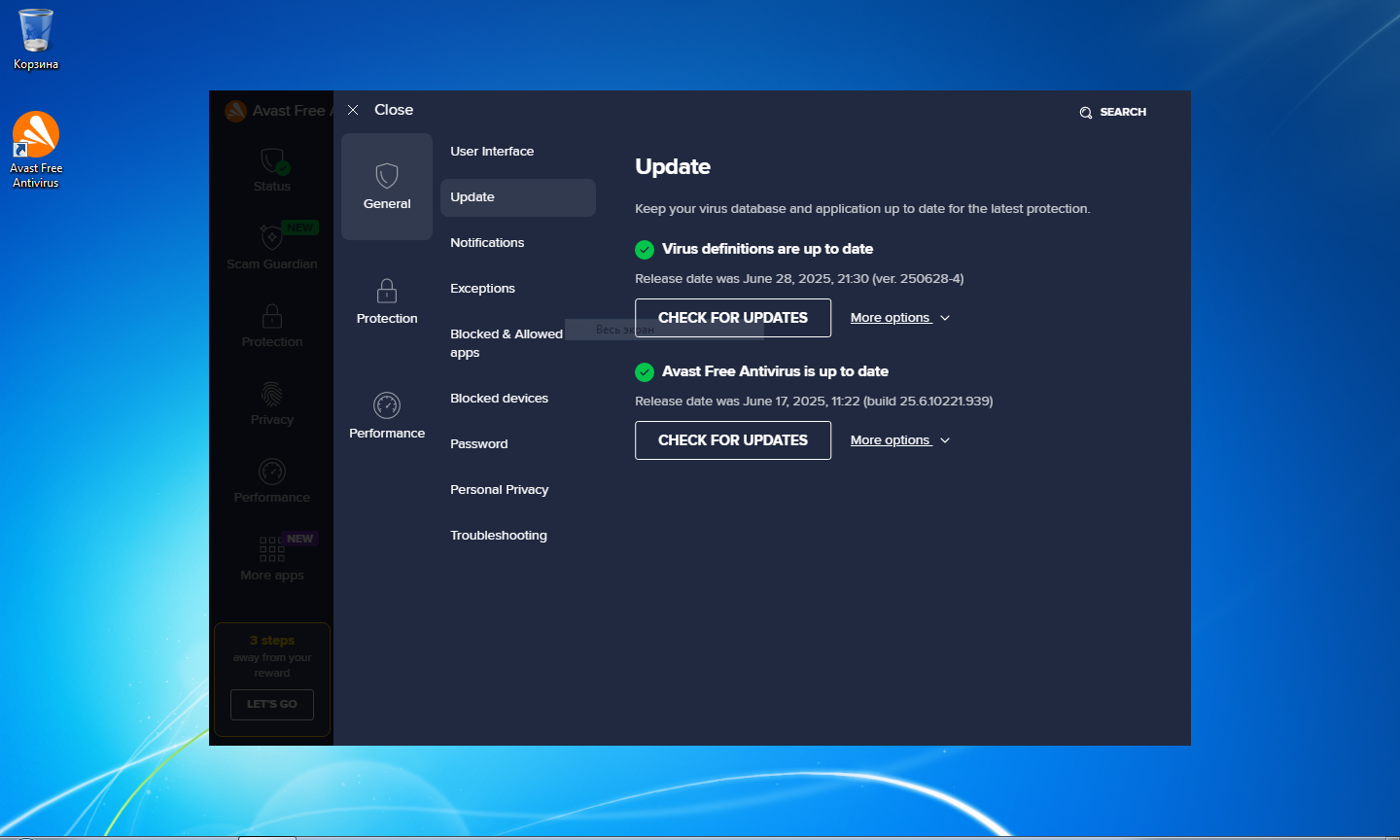Viewport: 1400px width, 840px height.
Task: Go to the Password settings section
Action: (x=479, y=444)
